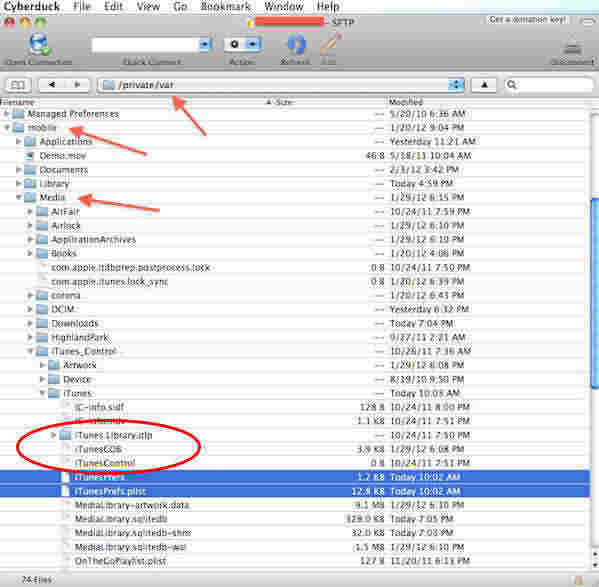Sort by the Filename column header
This screenshot has width=599, height=587.
click(x=17, y=102)
